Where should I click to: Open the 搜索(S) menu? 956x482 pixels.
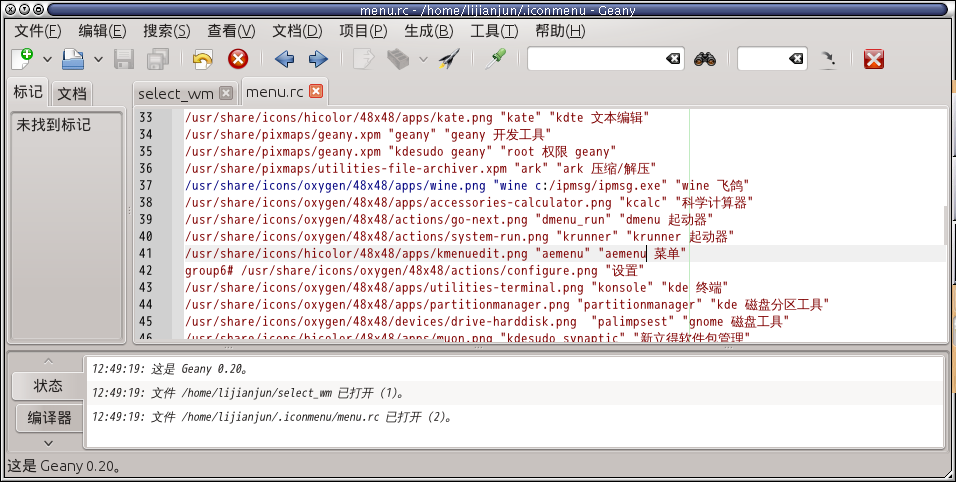coord(166,31)
